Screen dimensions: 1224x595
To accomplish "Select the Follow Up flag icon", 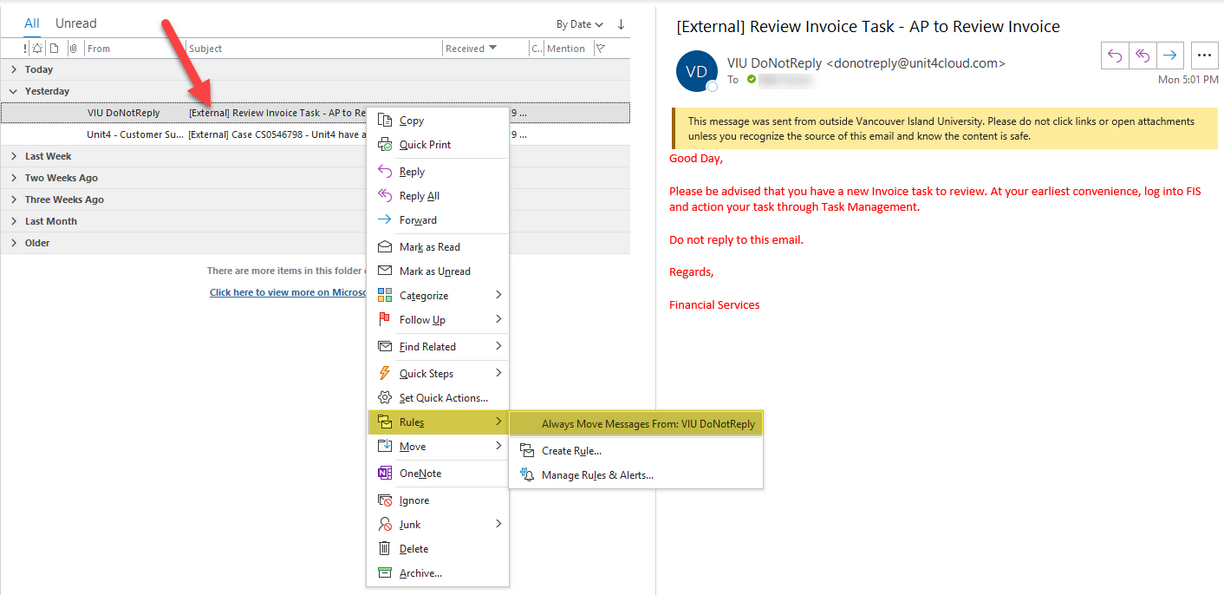I will click(x=385, y=319).
